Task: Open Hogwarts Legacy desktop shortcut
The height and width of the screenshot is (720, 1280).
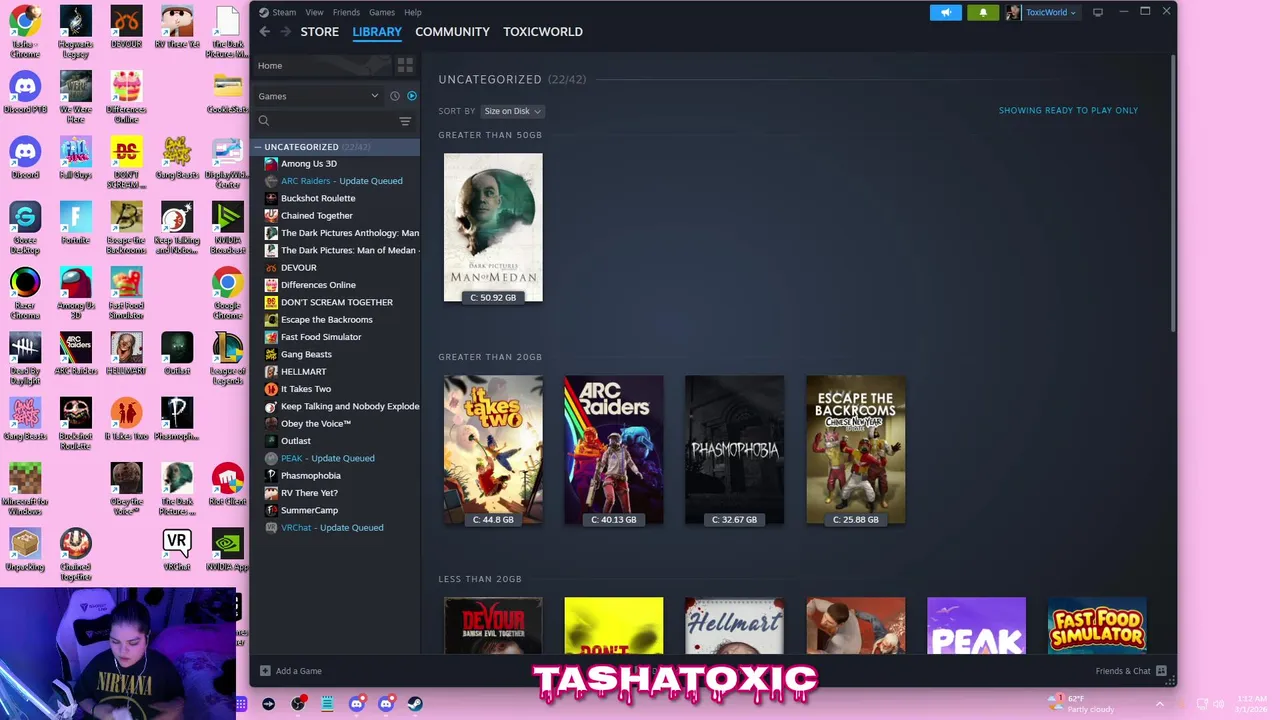Action: 75,32
